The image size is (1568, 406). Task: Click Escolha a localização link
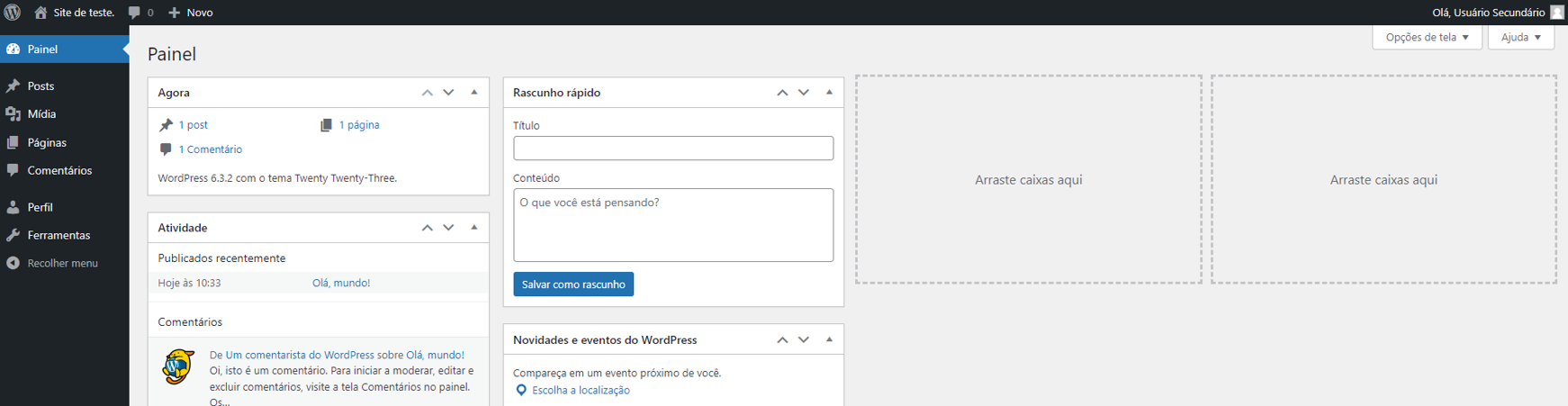pyautogui.click(x=581, y=391)
